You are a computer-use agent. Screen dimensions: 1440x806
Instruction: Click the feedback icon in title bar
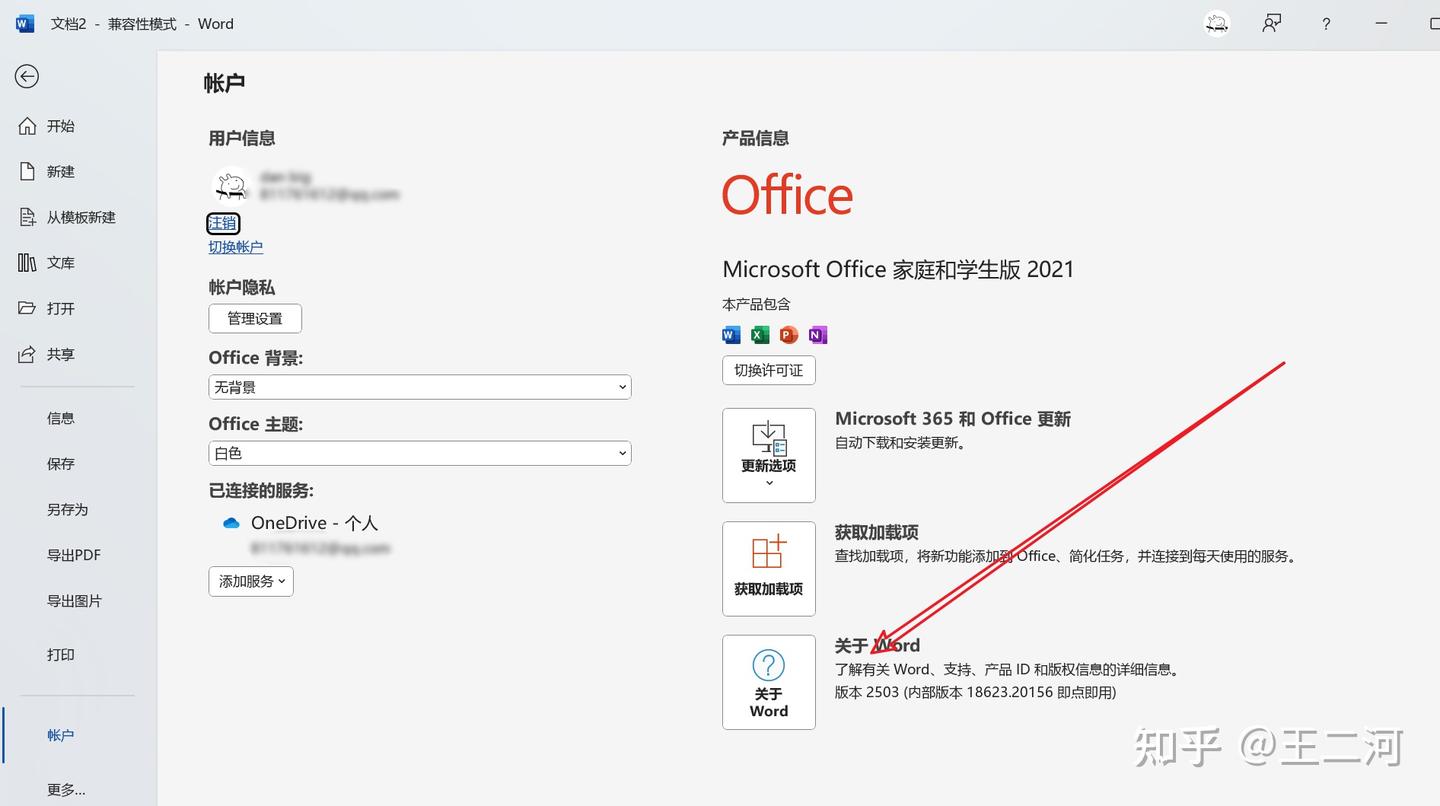1272,24
